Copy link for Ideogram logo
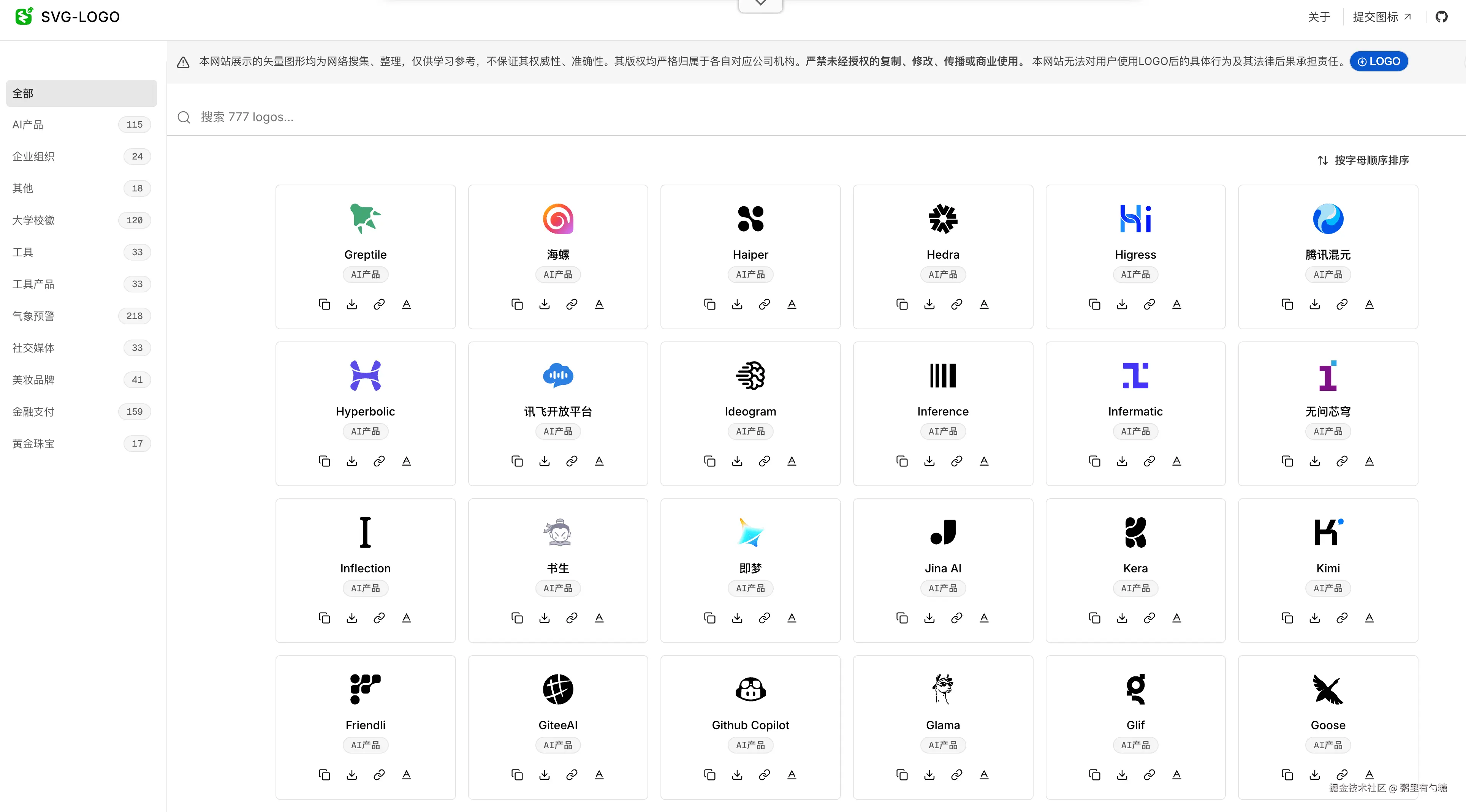Image resolution: width=1466 pixels, height=812 pixels. [764, 461]
